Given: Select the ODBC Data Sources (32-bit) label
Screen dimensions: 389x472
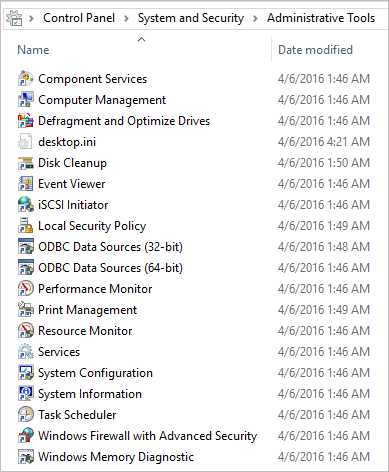Looking at the screenshot, I should [x=110, y=247].
